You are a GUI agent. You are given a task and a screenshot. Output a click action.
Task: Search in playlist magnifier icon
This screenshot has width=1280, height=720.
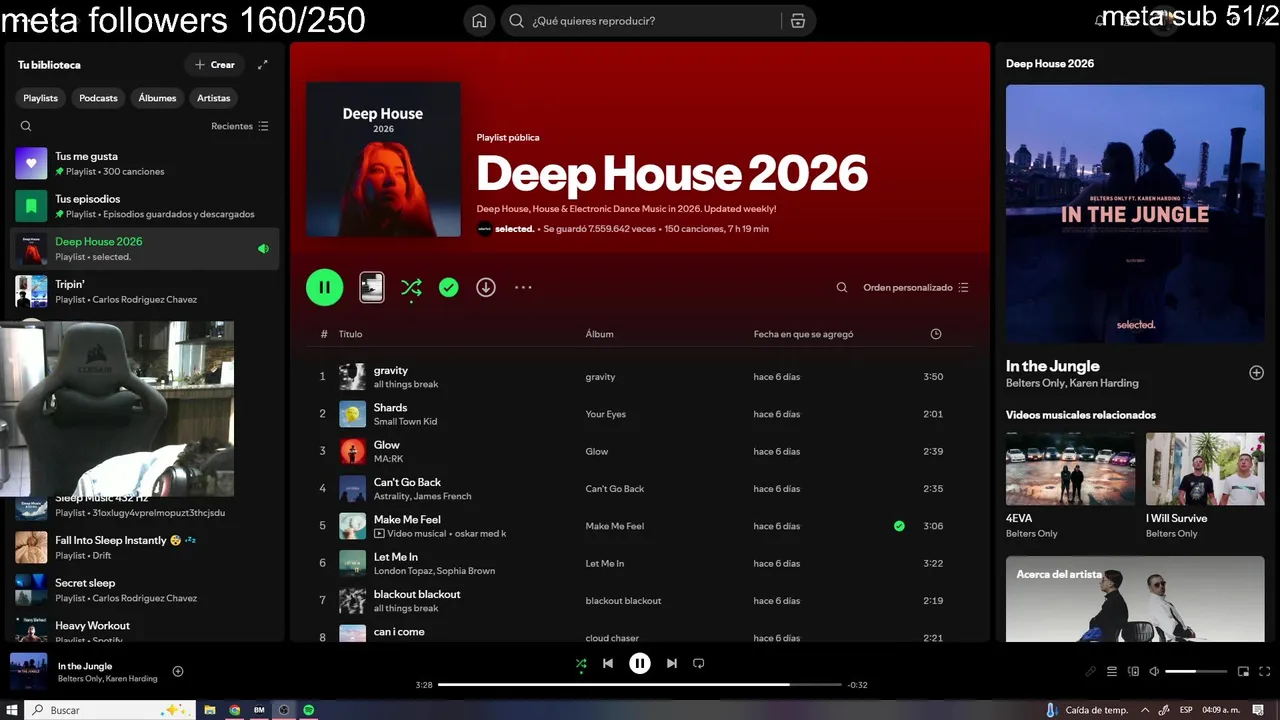click(842, 287)
